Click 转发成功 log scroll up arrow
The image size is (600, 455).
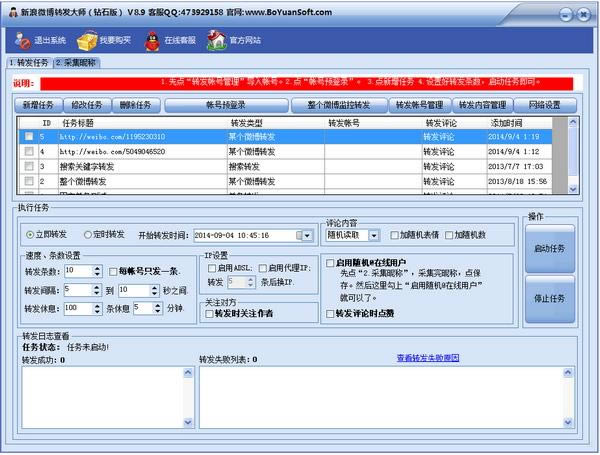[188, 372]
